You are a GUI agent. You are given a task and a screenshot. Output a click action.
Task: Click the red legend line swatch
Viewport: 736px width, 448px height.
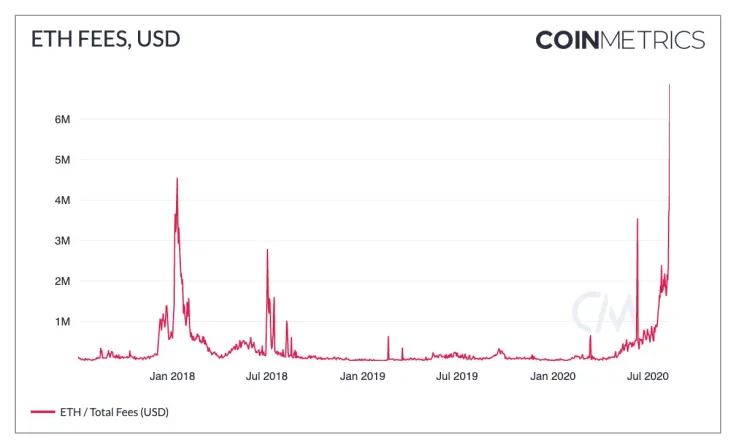pyautogui.click(x=42, y=411)
